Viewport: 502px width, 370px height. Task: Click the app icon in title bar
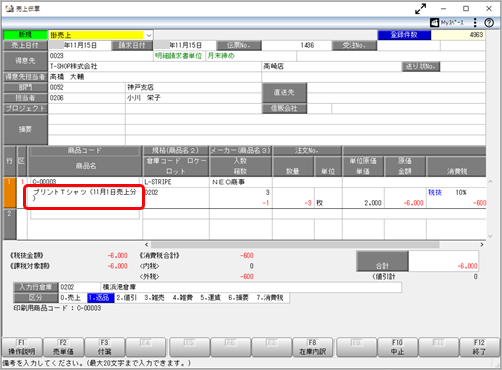tap(9, 9)
